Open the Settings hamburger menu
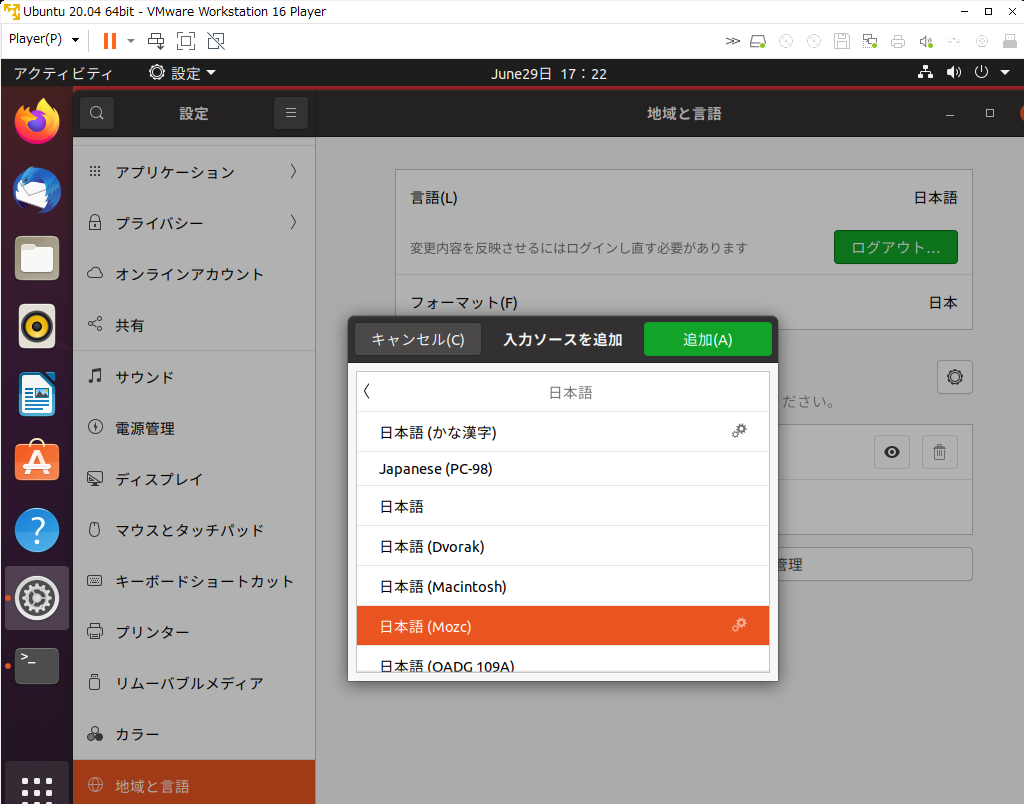Image resolution: width=1024 pixels, height=804 pixels. [x=291, y=113]
